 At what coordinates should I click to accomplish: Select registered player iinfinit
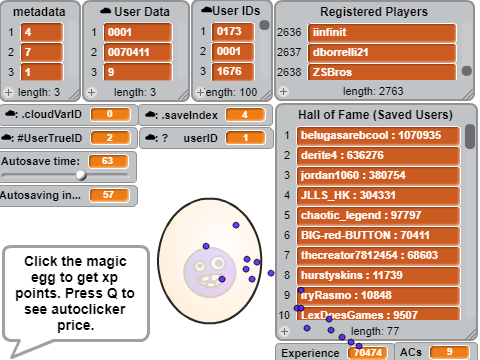coord(382,32)
